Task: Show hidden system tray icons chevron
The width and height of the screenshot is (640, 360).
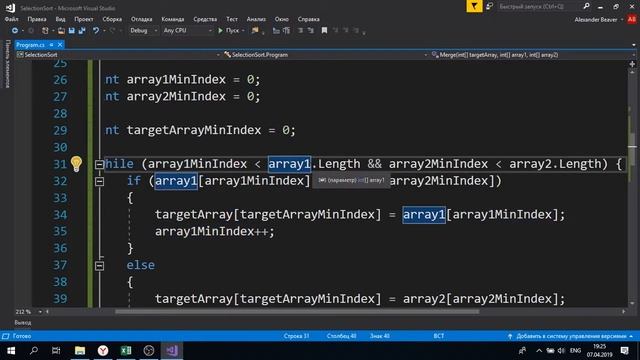Action: [539, 351]
